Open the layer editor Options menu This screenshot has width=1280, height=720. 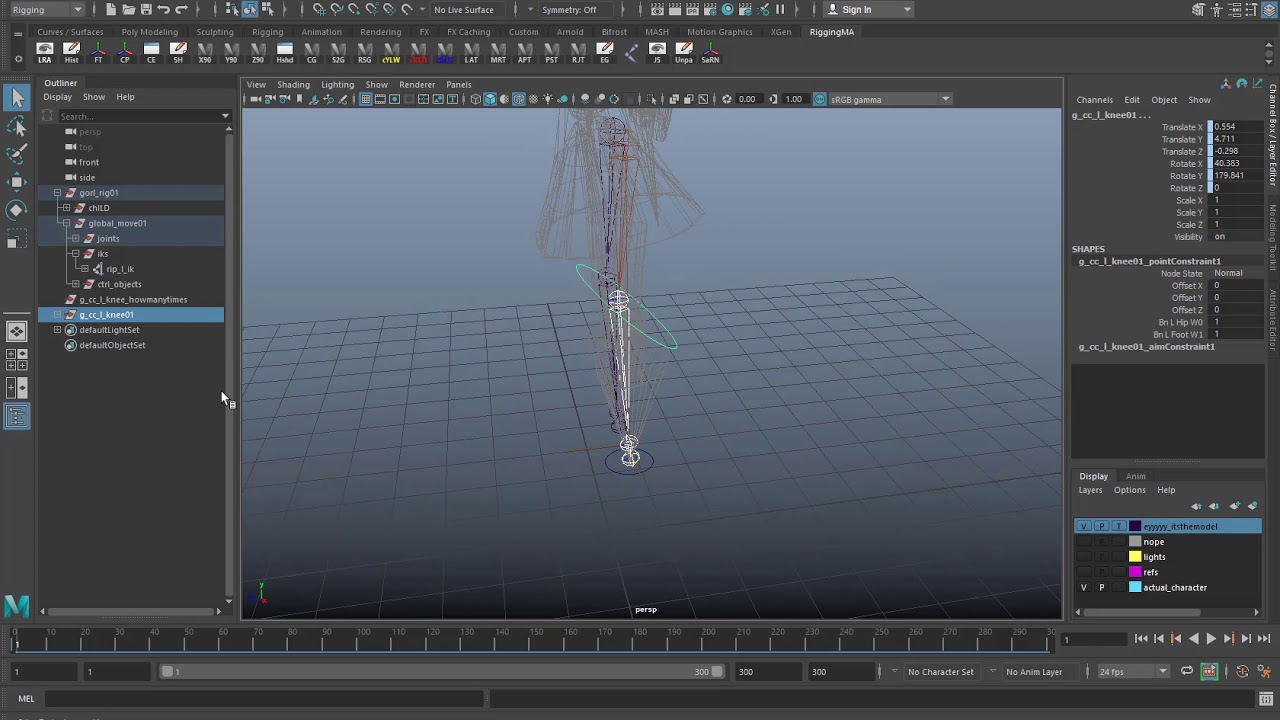[x=1129, y=490]
